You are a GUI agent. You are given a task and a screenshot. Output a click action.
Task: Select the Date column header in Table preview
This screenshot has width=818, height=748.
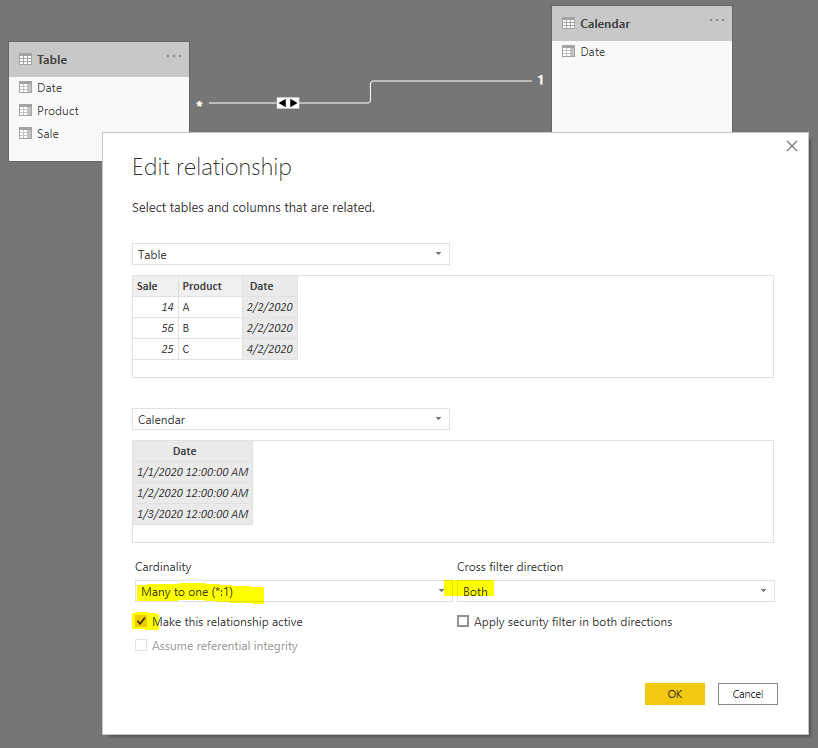[x=270, y=286]
